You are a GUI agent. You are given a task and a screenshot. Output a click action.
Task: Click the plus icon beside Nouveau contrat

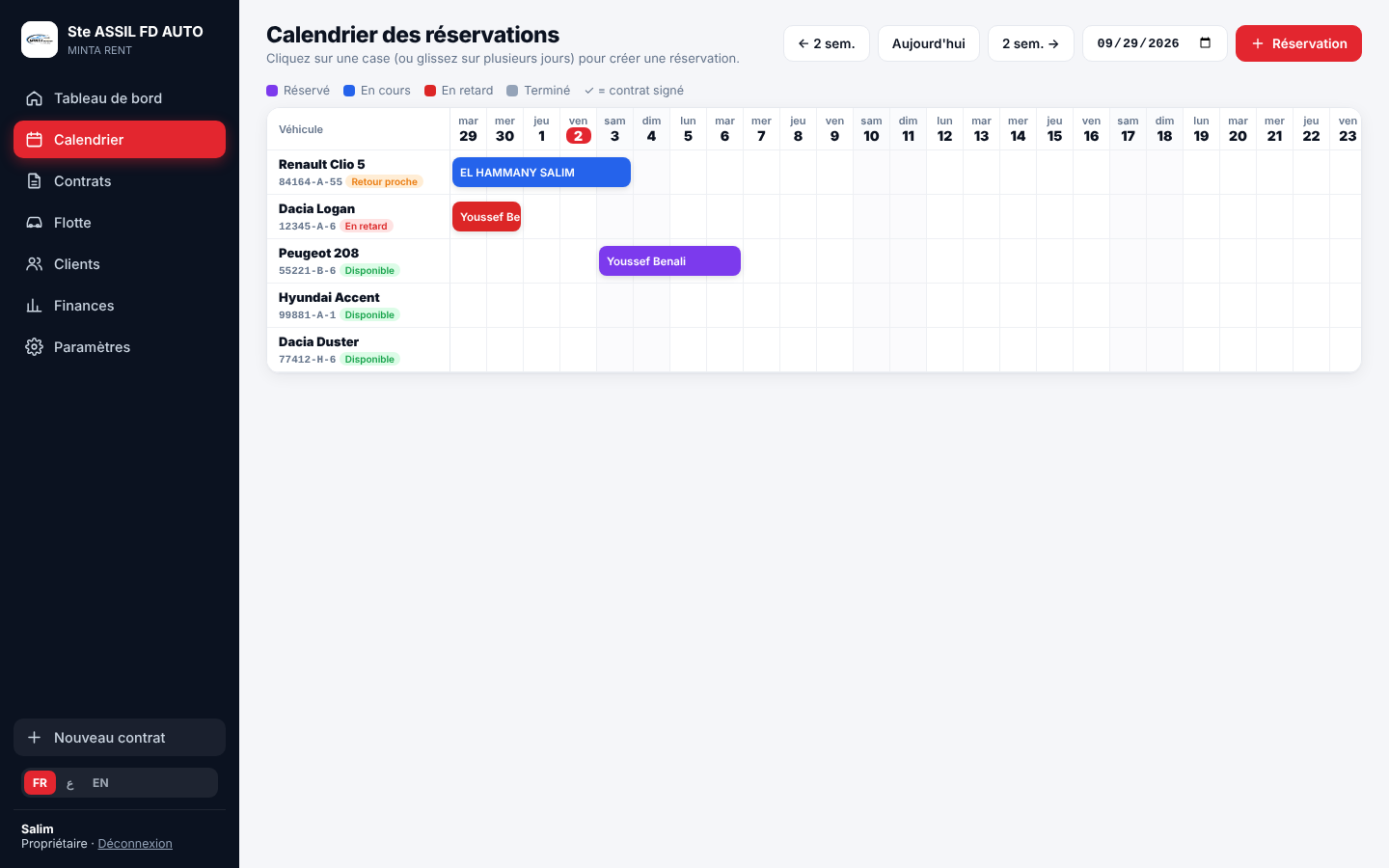coord(34,738)
